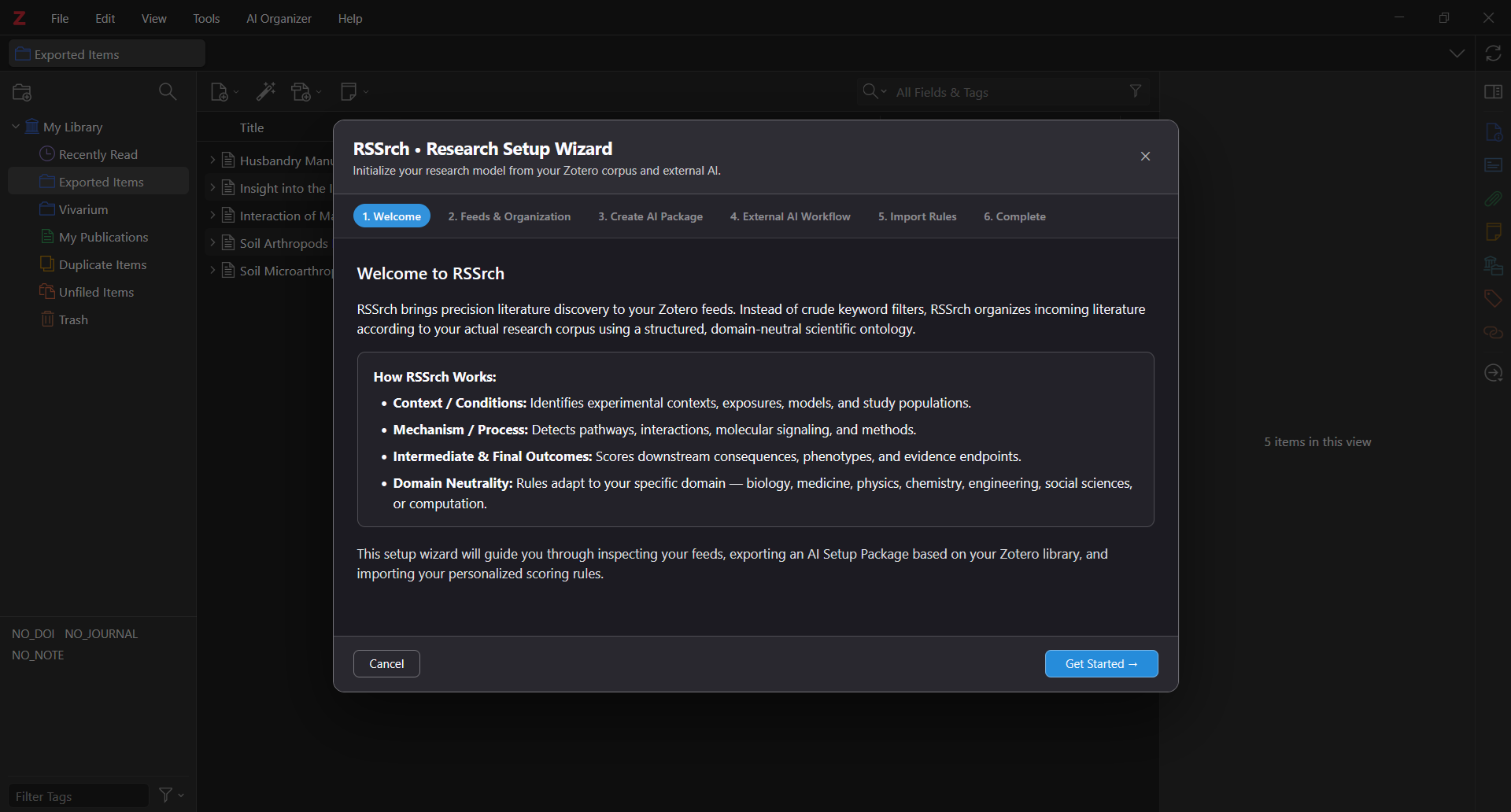Open the Libraries and Collections icon
This screenshot has width=1511, height=812.
click(1493, 265)
